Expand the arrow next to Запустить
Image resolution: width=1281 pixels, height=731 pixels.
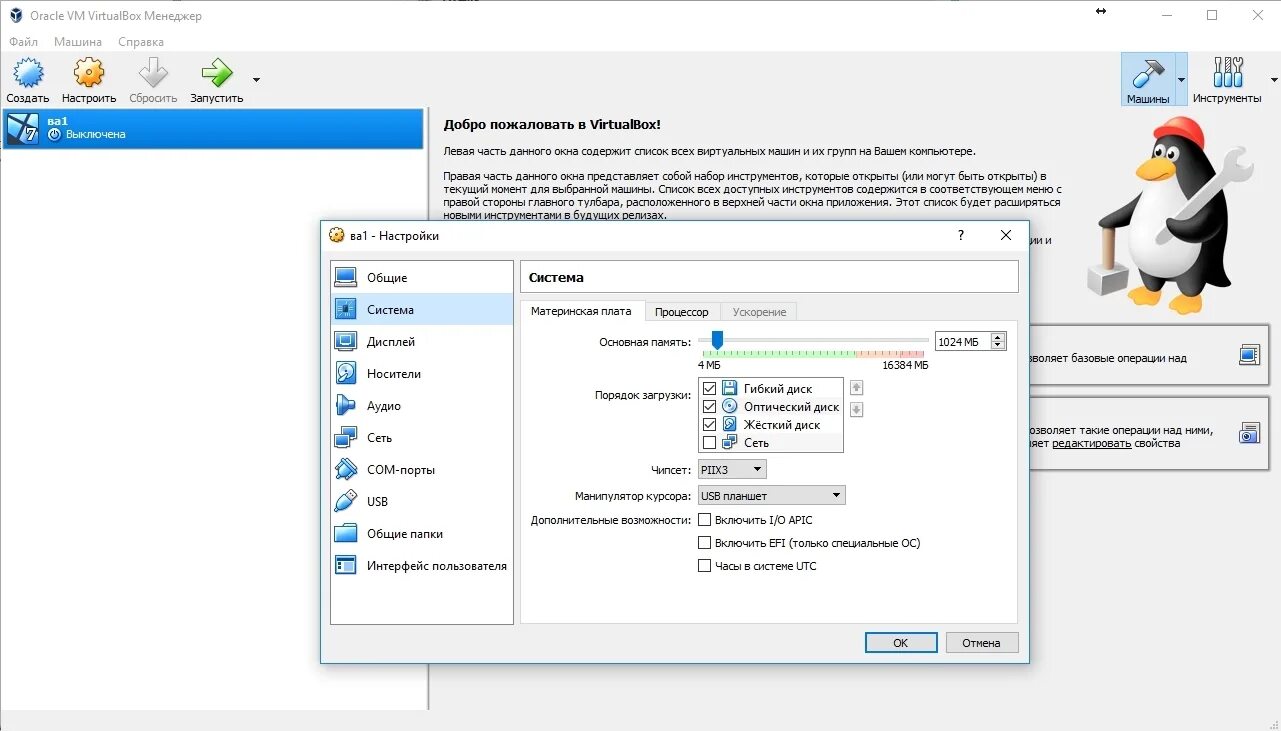[x=256, y=80]
